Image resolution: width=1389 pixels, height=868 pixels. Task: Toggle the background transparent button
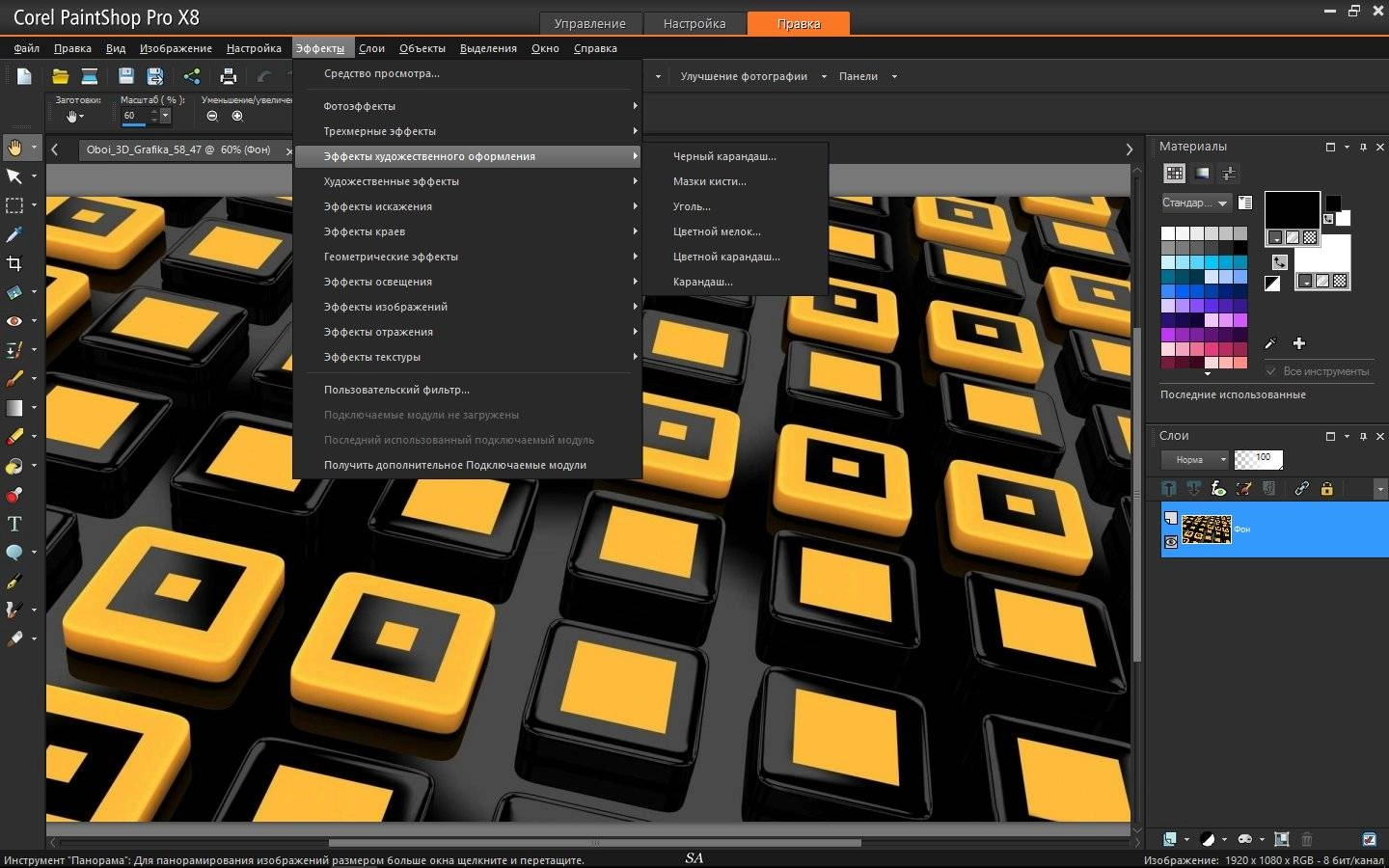tap(1340, 281)
